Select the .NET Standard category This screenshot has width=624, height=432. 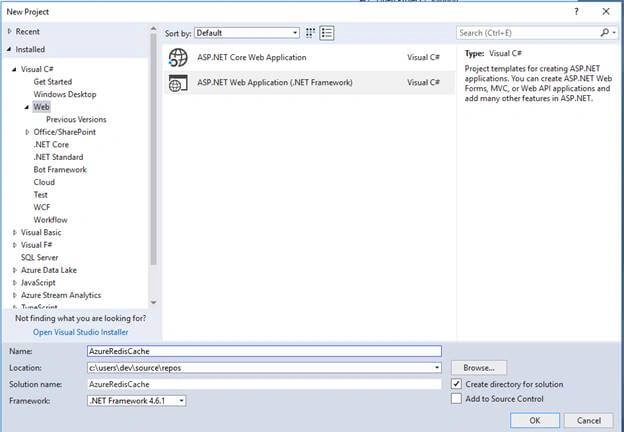58,157
